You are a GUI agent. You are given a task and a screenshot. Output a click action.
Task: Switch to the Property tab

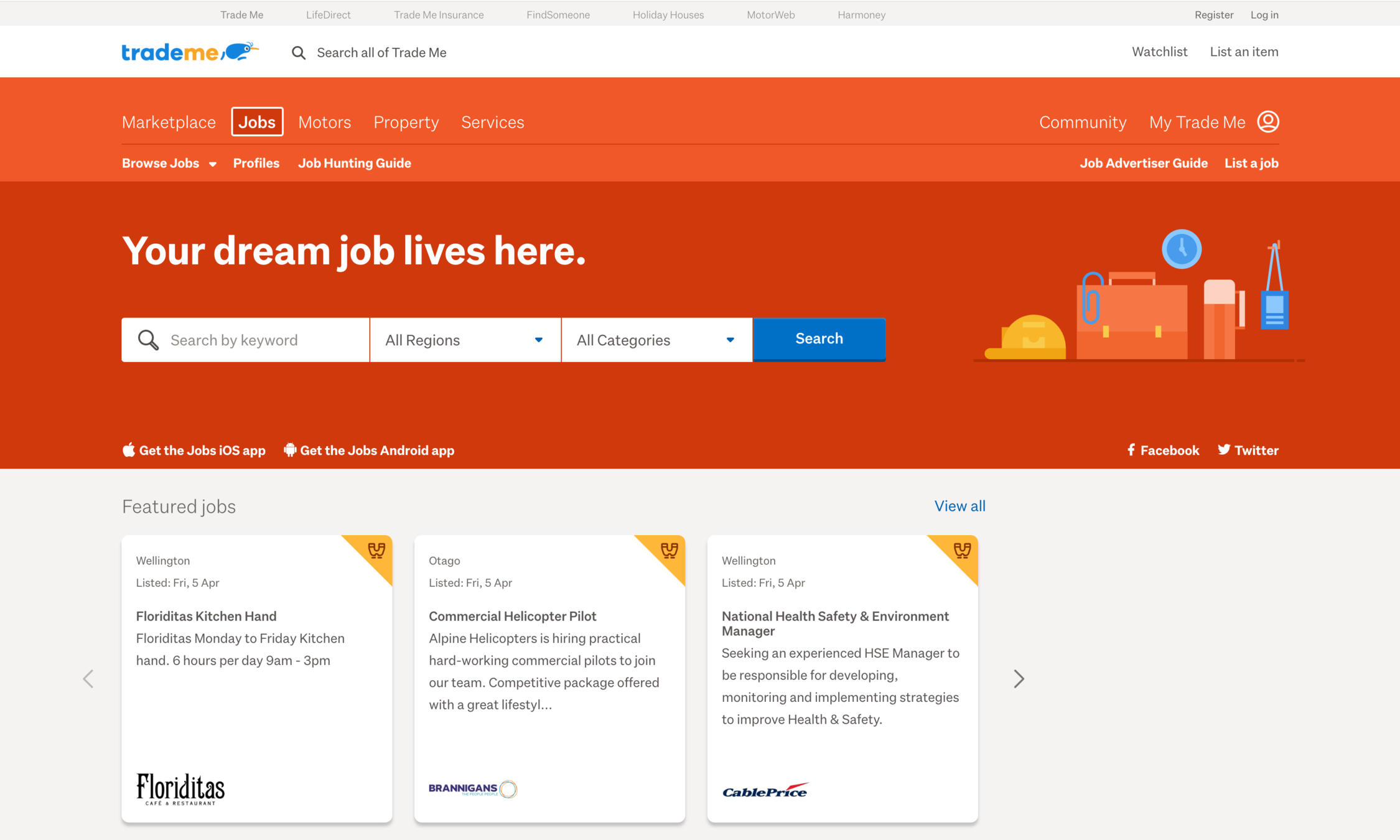click(x=406, y=122)
